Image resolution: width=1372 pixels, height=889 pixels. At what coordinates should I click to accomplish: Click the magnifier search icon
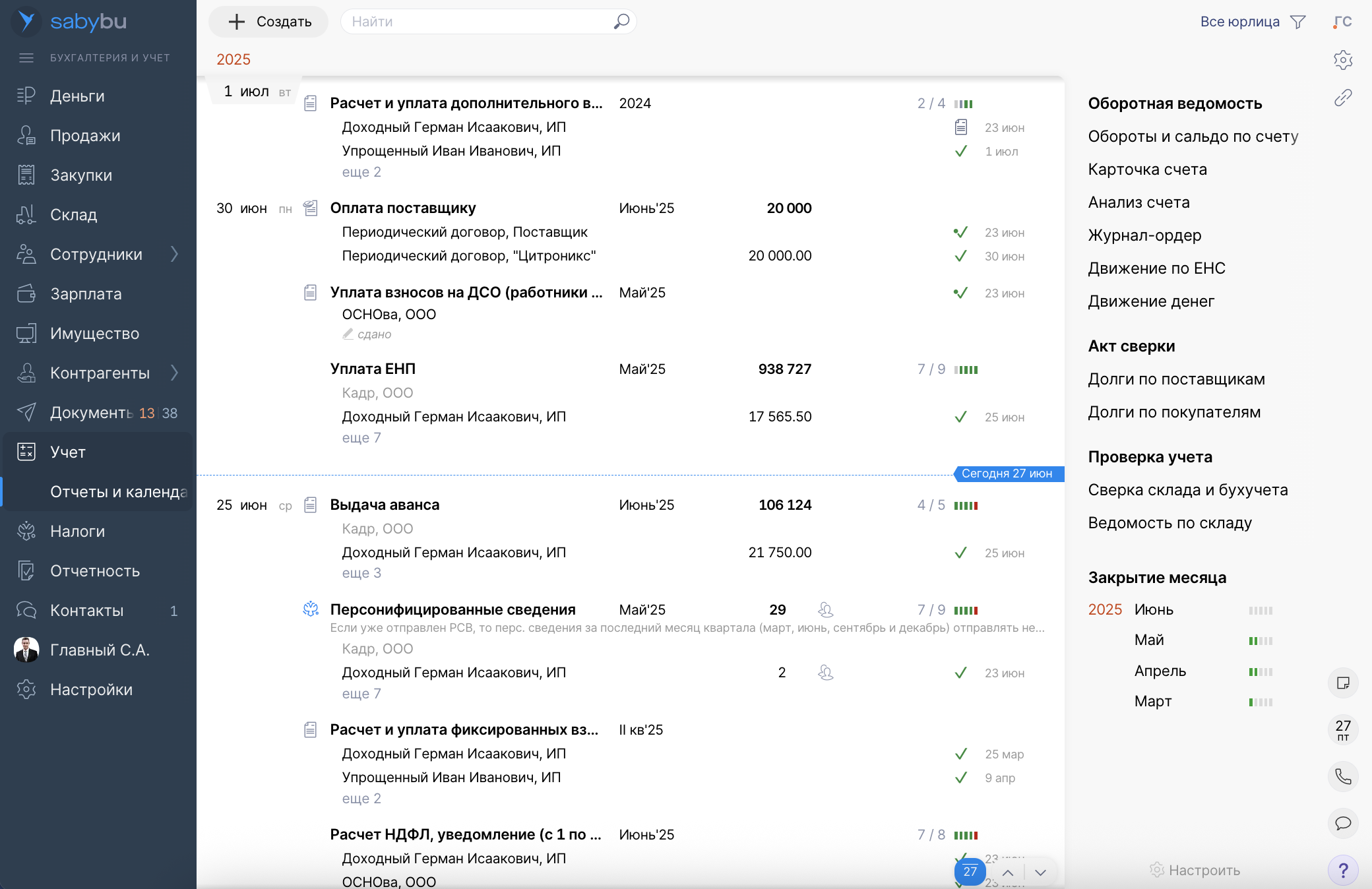[x=621, y=22]
